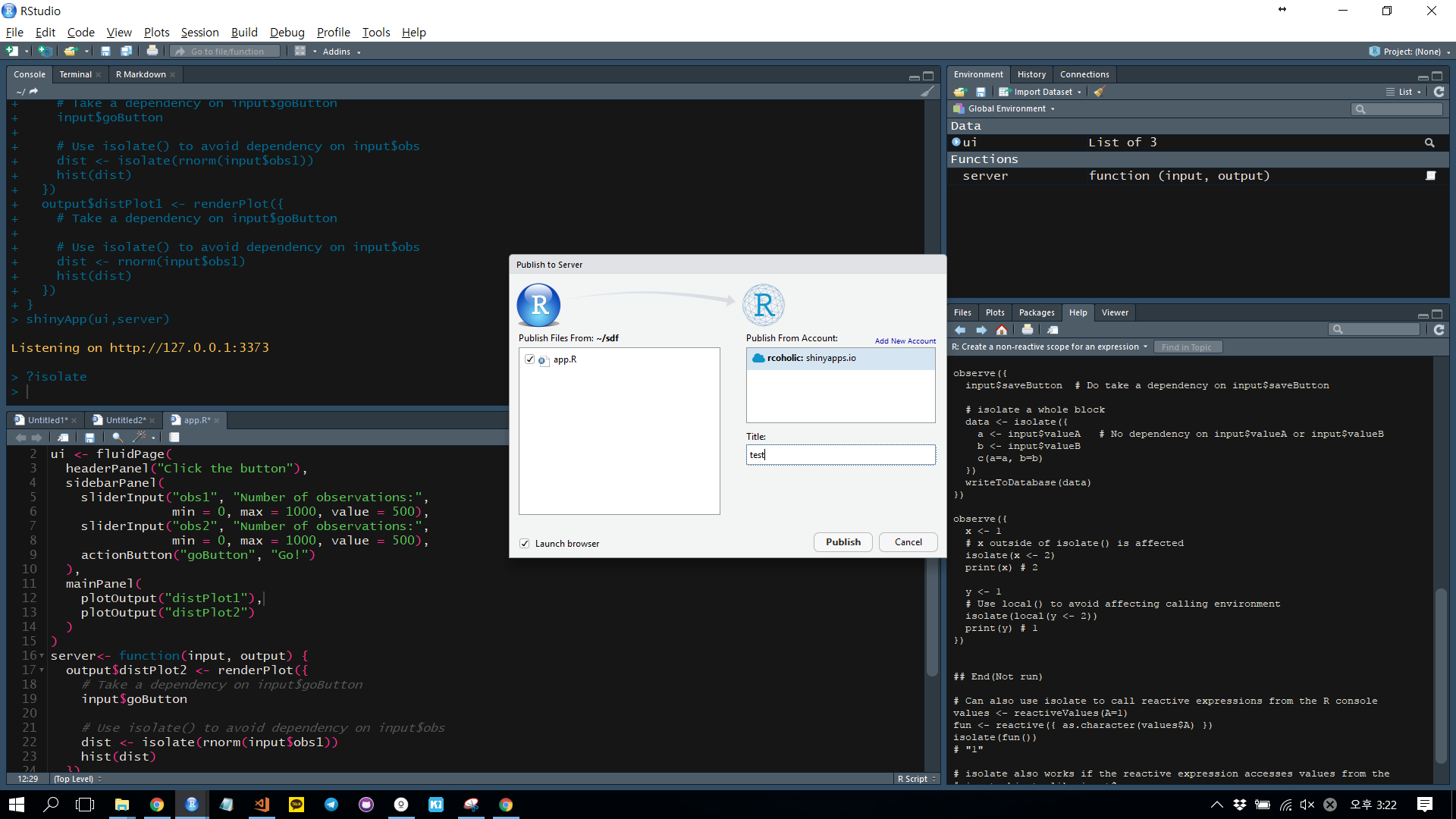Expand the ui list object
1456x819 pixels.
pyautogui.click(x=956, y=143)
